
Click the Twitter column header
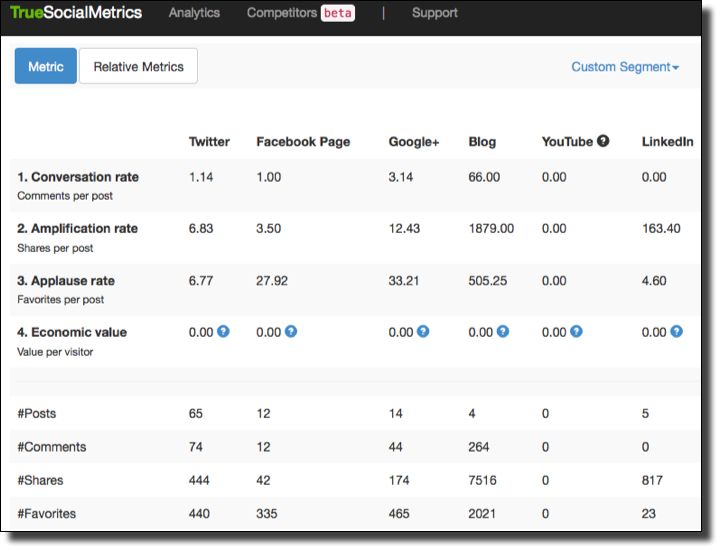(209, 142)
